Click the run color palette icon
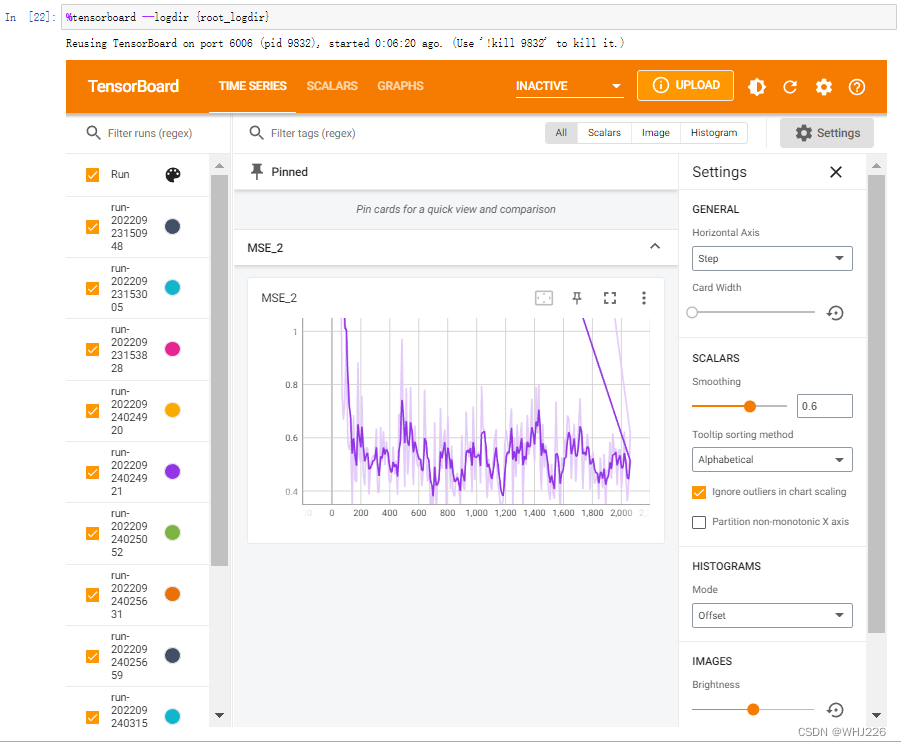901x746 pixels. coord(173,175)
